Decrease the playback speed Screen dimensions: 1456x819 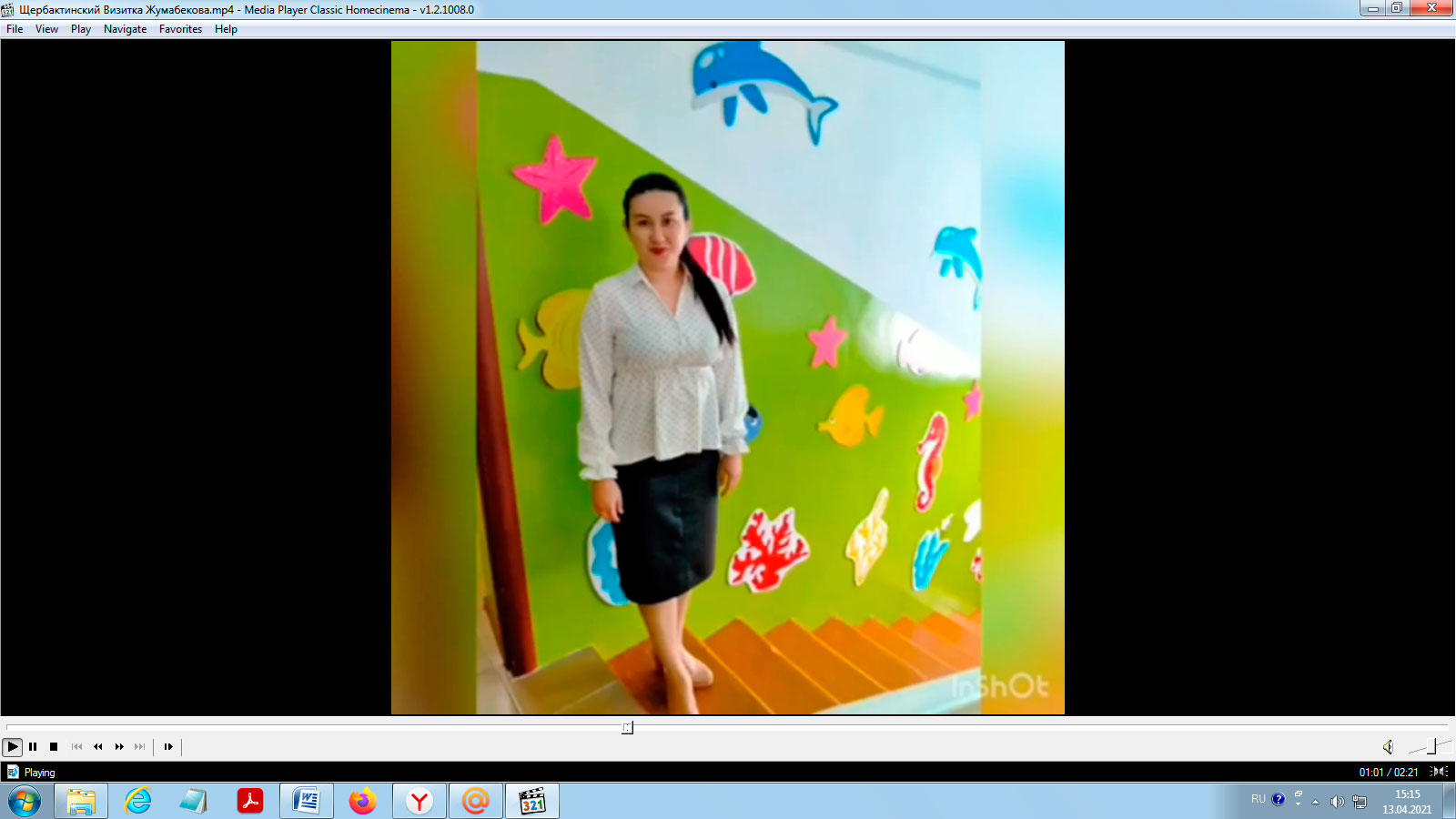(98, 747)
